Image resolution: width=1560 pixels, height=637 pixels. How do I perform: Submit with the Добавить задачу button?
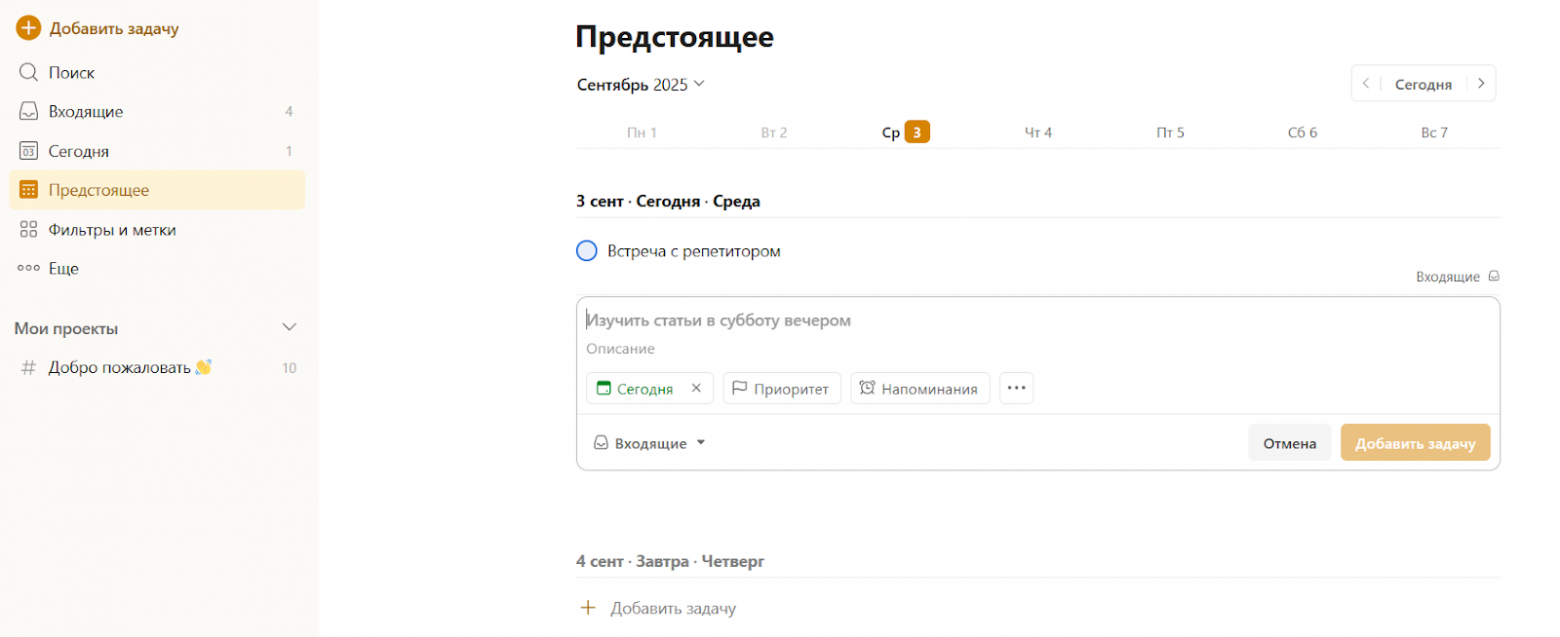click(1416, 442)
